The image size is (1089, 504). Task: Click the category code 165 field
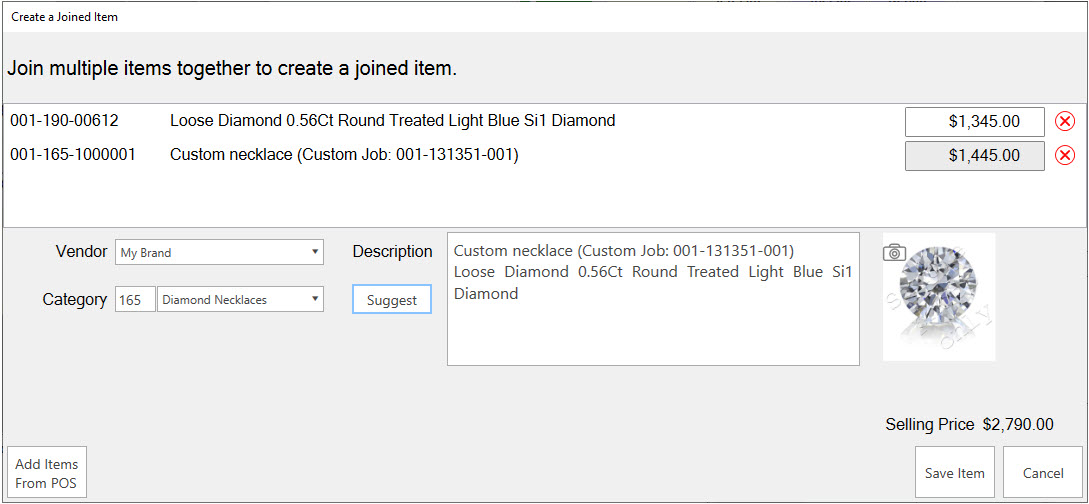(x=135, y=299)
